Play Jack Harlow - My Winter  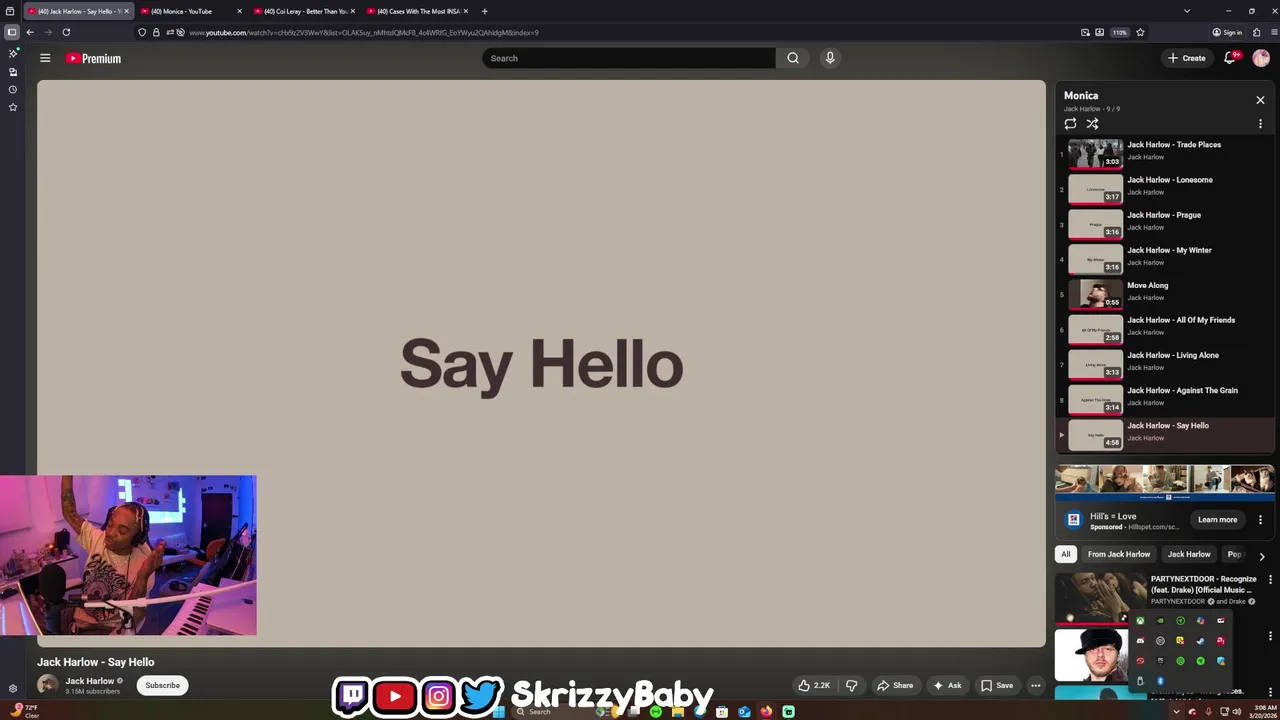tap(1165, 257)
